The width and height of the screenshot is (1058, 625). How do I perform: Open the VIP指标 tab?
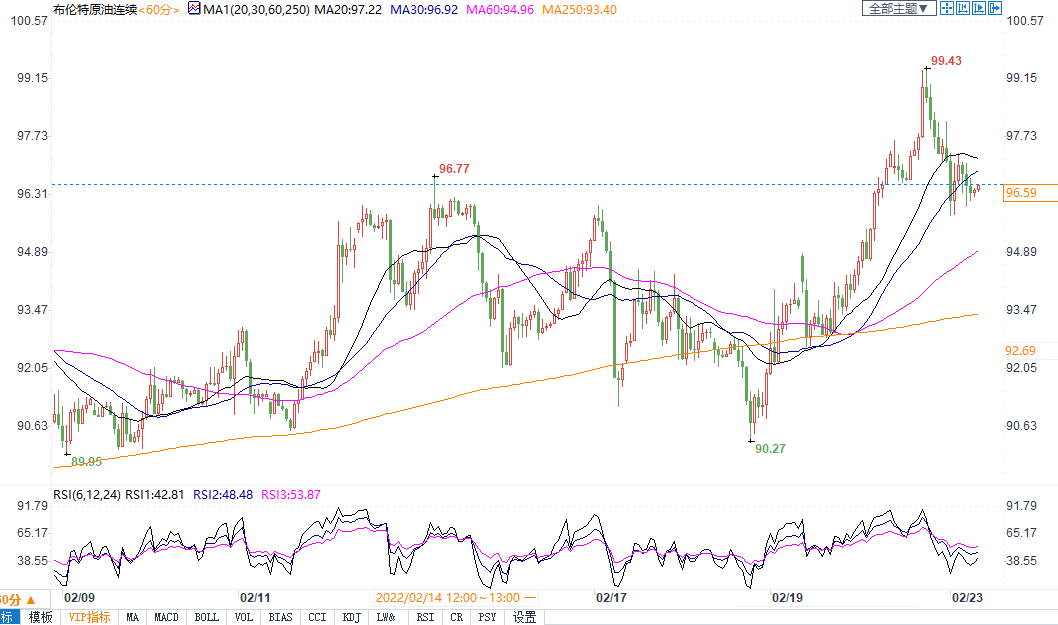89,617
